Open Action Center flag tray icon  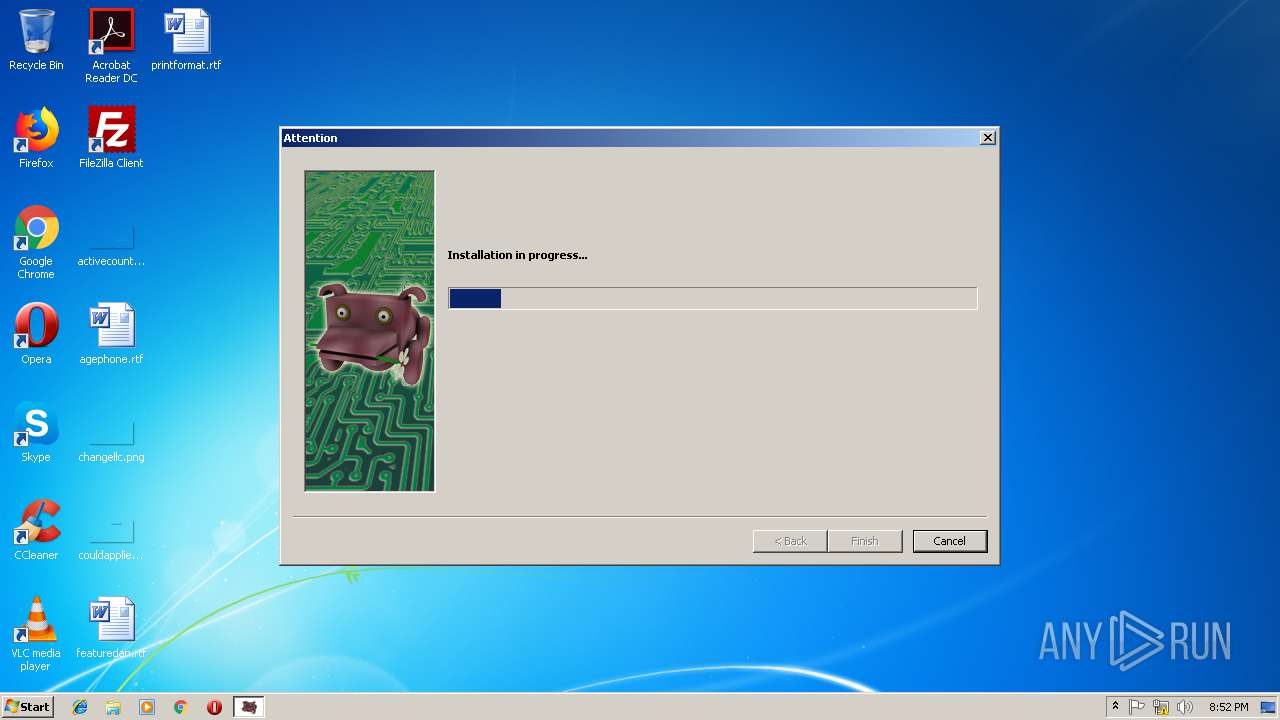pos(1137,707)
